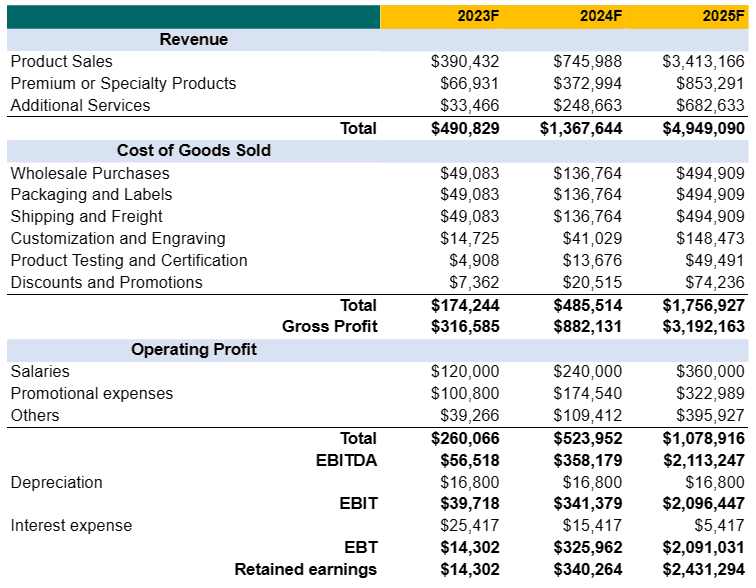Click Discounts and Promotions row label
756x588 pixels.
[x=107, y=282]
